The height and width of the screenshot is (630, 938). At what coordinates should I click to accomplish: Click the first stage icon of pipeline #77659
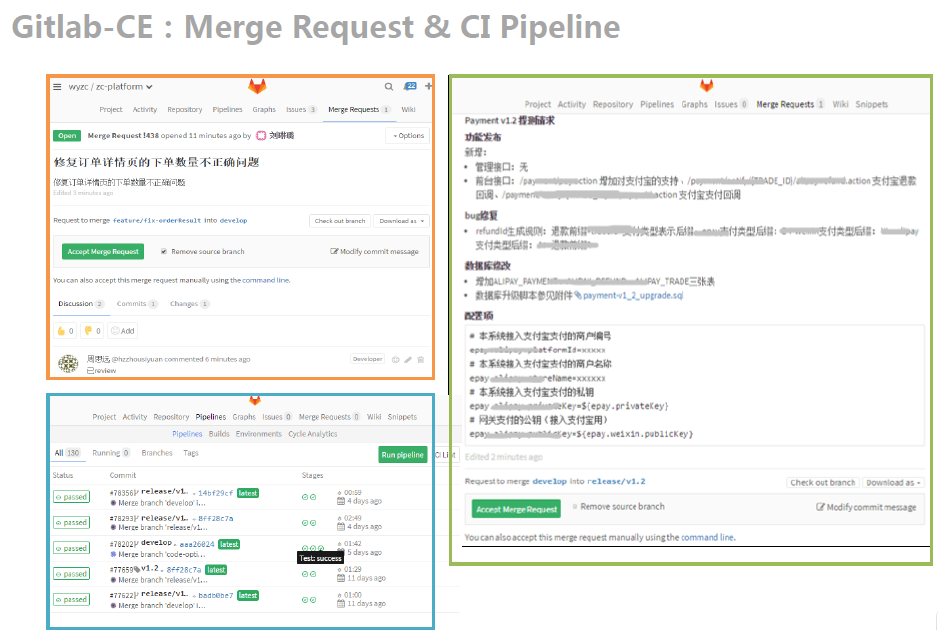point(304,574)
